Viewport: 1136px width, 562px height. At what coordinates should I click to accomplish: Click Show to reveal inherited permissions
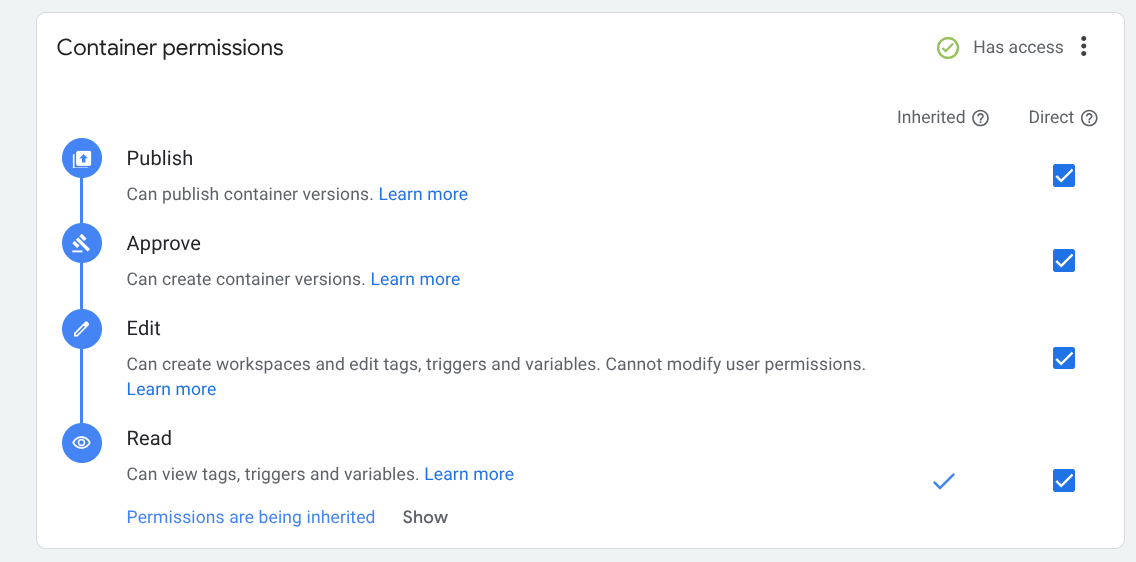tap(425, 517)
